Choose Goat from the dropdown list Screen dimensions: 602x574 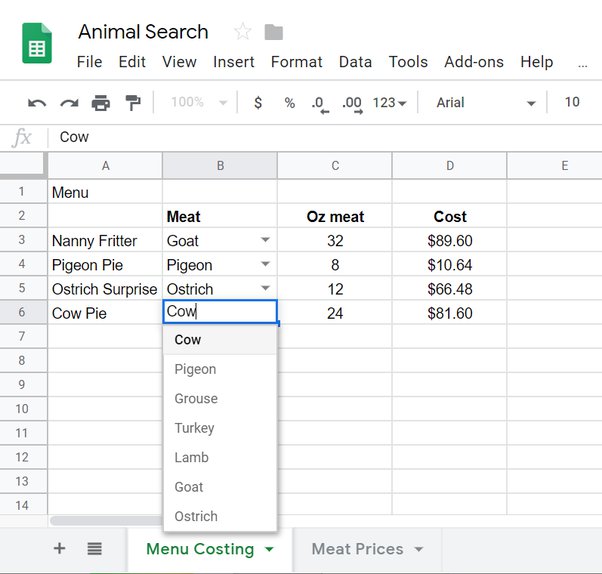(220, 487)
